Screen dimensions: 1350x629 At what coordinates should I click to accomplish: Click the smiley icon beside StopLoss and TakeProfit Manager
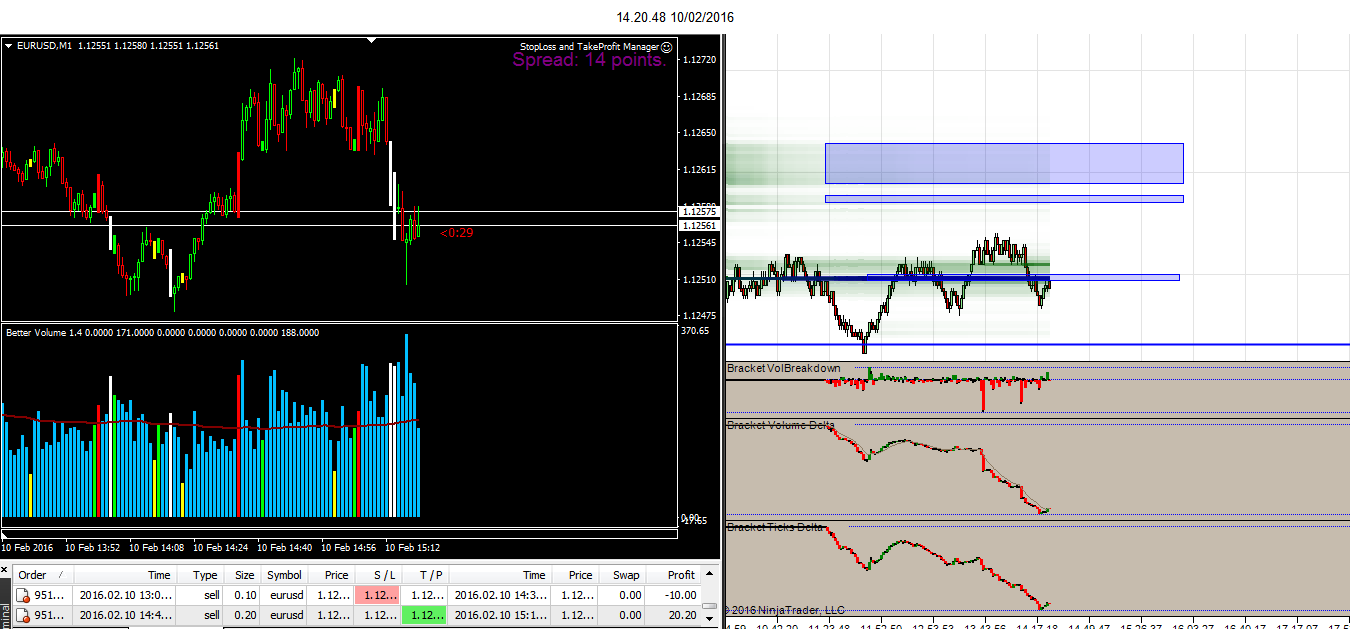(667, 46)
